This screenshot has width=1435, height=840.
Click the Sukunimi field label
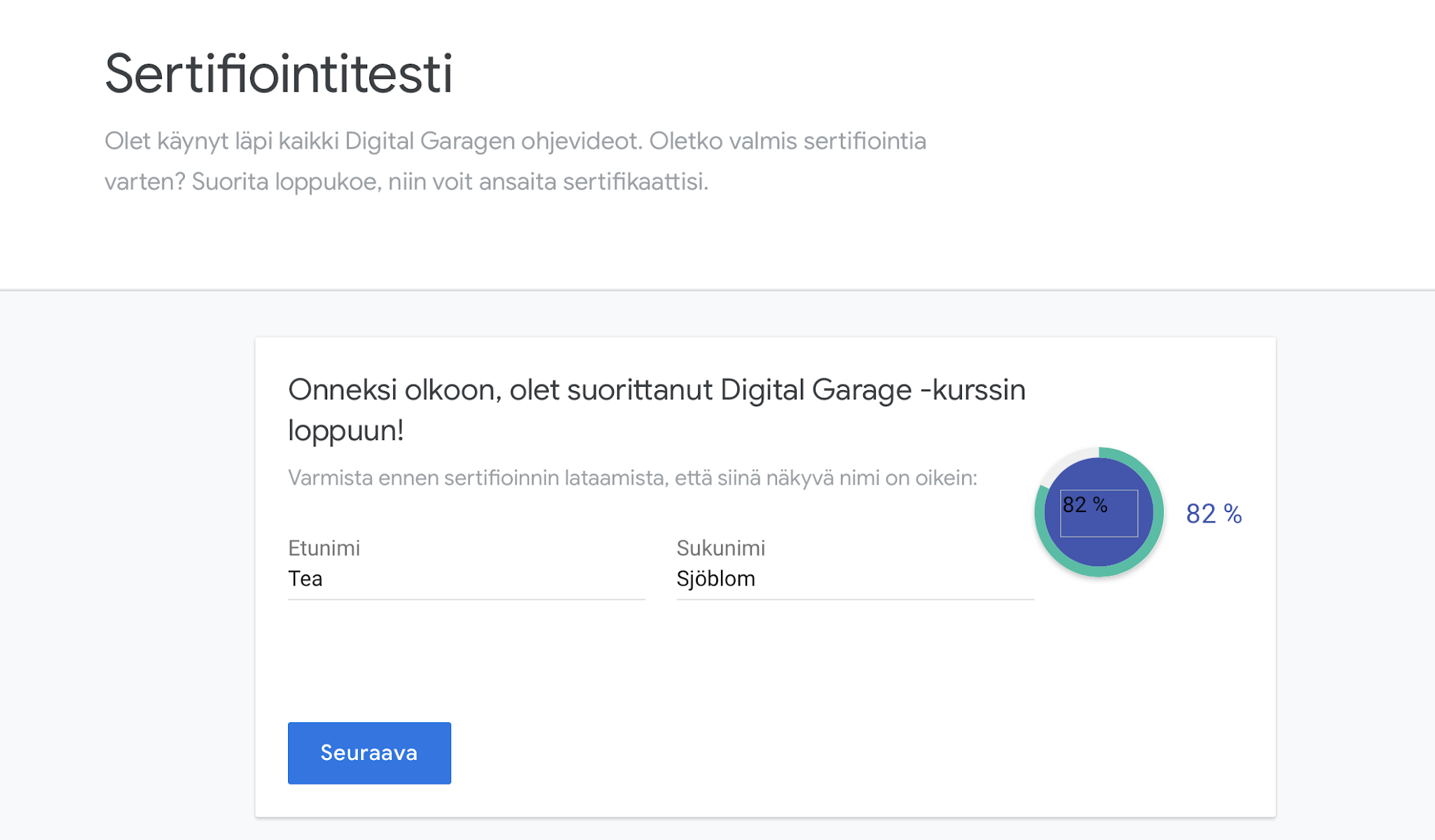coord(720,548)
